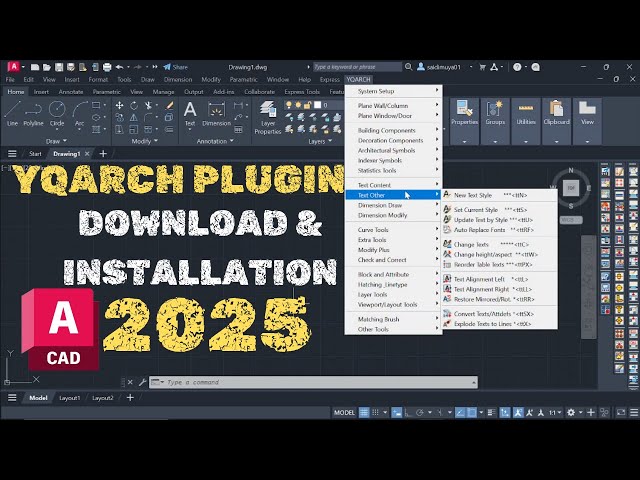The height and width of the screenshot is (480, 640).
Task: Expand System Setup submenu
Action: point(393,91)
